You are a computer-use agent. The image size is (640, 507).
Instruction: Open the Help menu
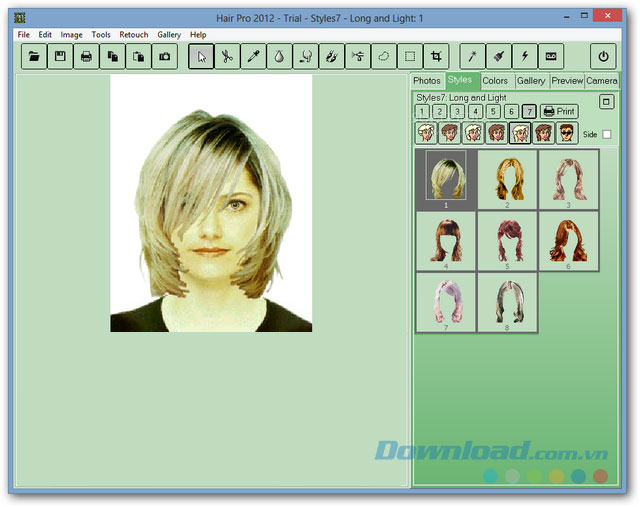(x=198, y=35)
